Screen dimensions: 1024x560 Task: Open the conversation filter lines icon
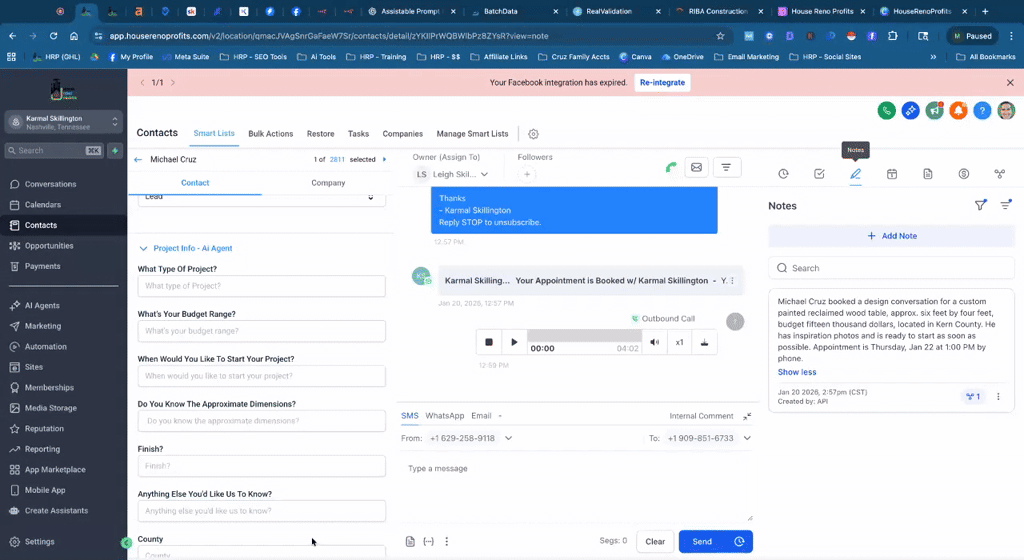point(726,168)
